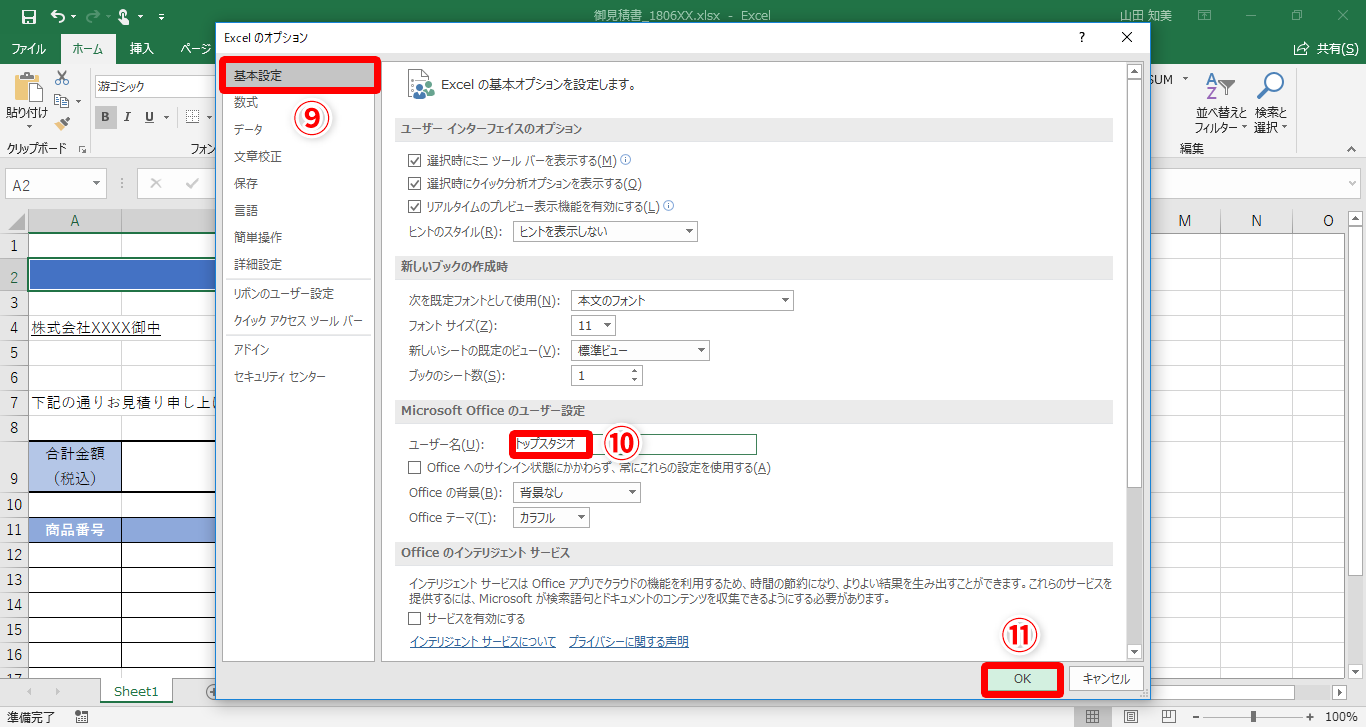This screenshot has width=1366, height=727.
Task: Click the sheet count spinner control
Action: click(634, 376)
